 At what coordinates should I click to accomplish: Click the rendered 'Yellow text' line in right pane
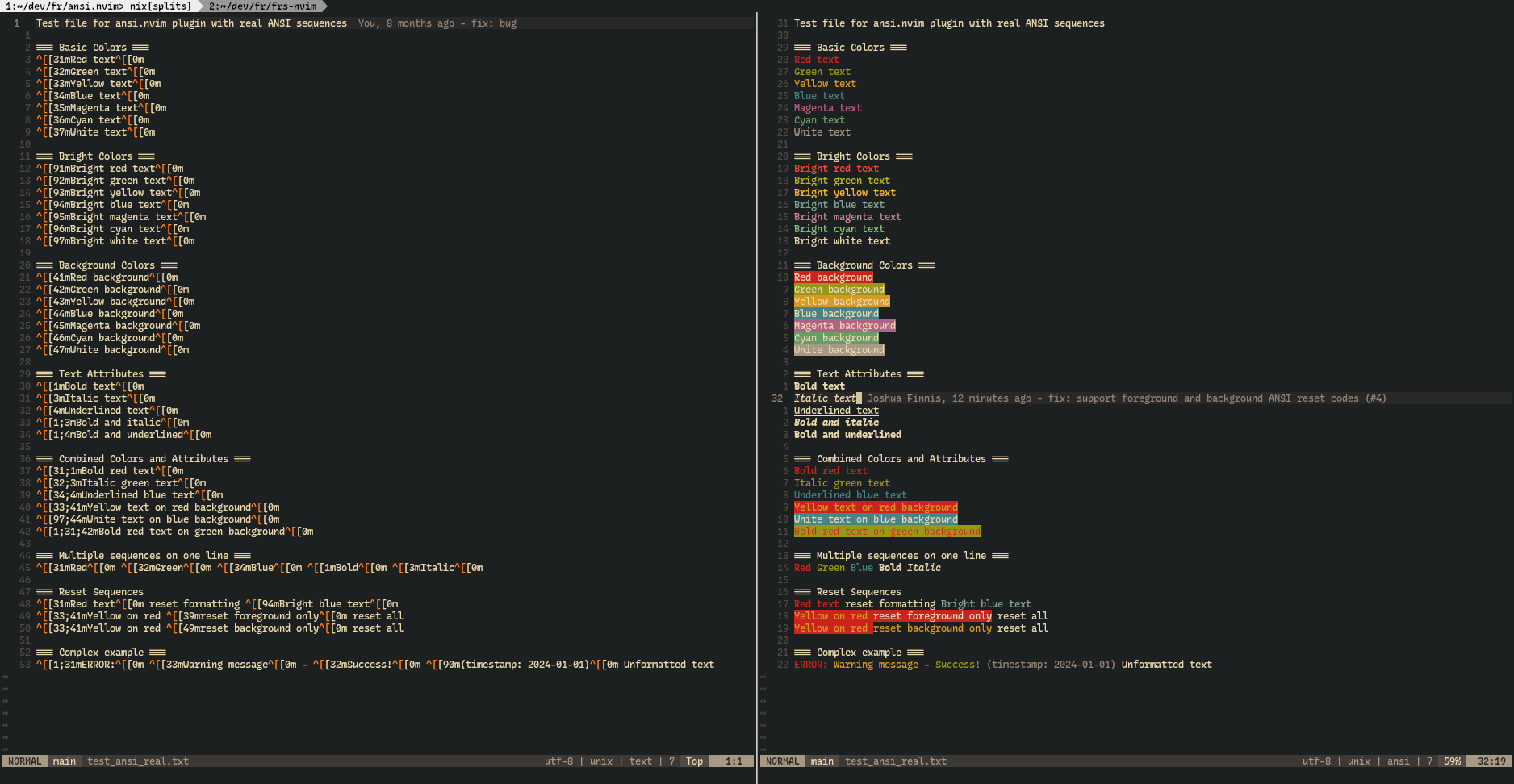(x=825, y=84)
